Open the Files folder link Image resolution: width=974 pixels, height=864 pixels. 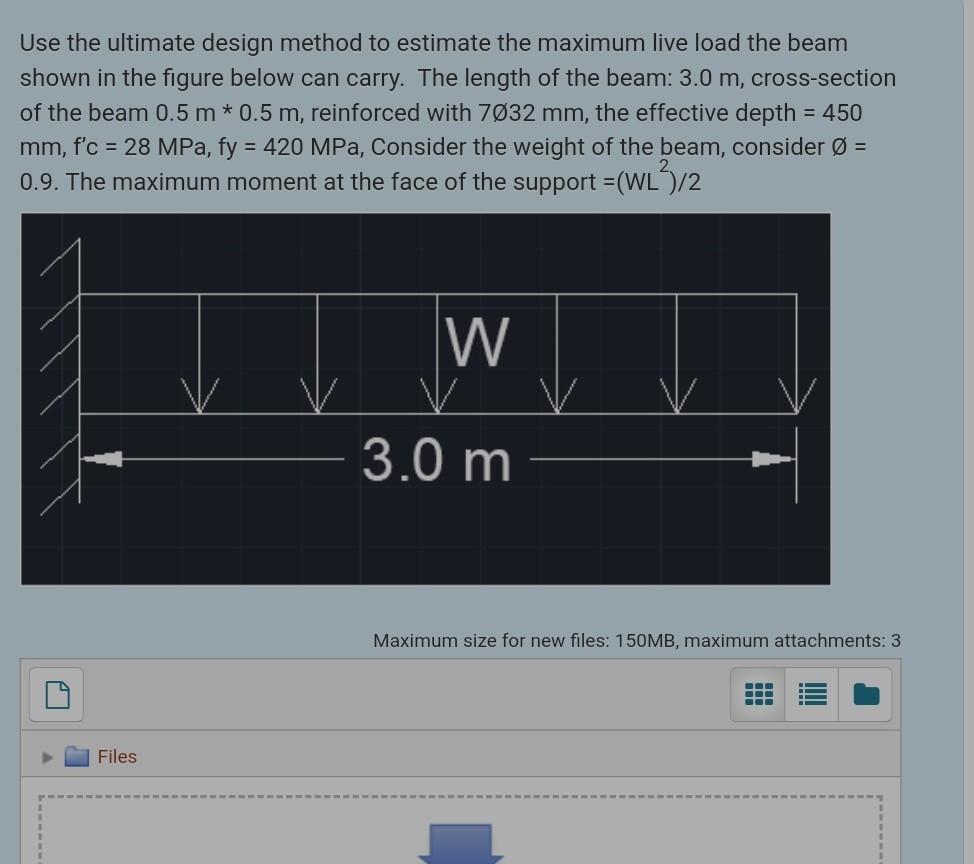point(117,757)
